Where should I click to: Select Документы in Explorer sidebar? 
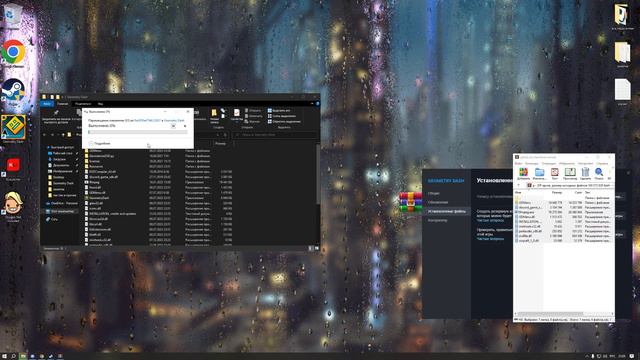61,165
